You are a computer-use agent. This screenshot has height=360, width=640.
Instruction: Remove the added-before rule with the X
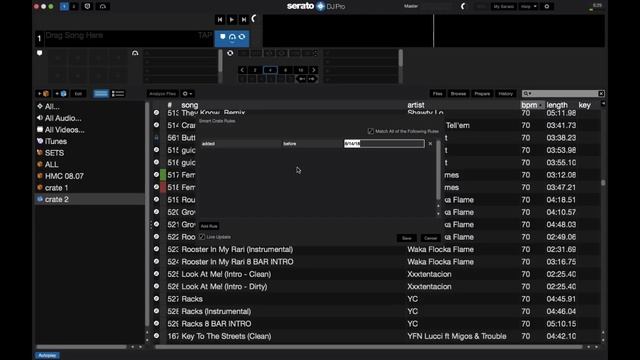pos(430,144)
